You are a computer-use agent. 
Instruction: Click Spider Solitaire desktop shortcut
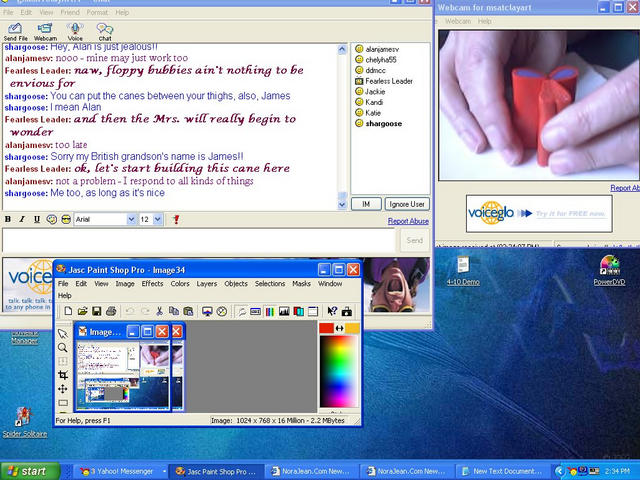pyautogui.click(x=25, y=422)
